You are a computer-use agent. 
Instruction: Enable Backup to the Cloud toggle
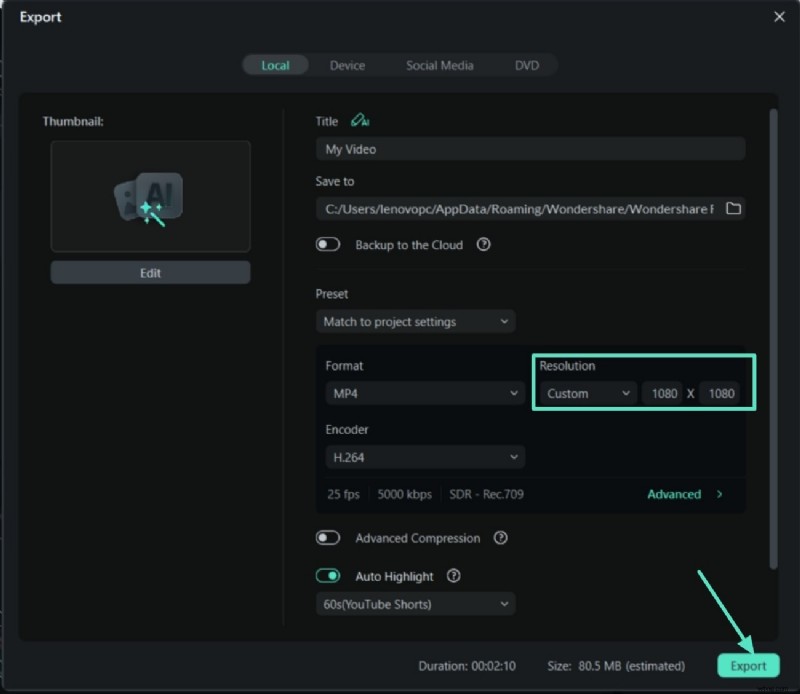click(x=328, y=245)
